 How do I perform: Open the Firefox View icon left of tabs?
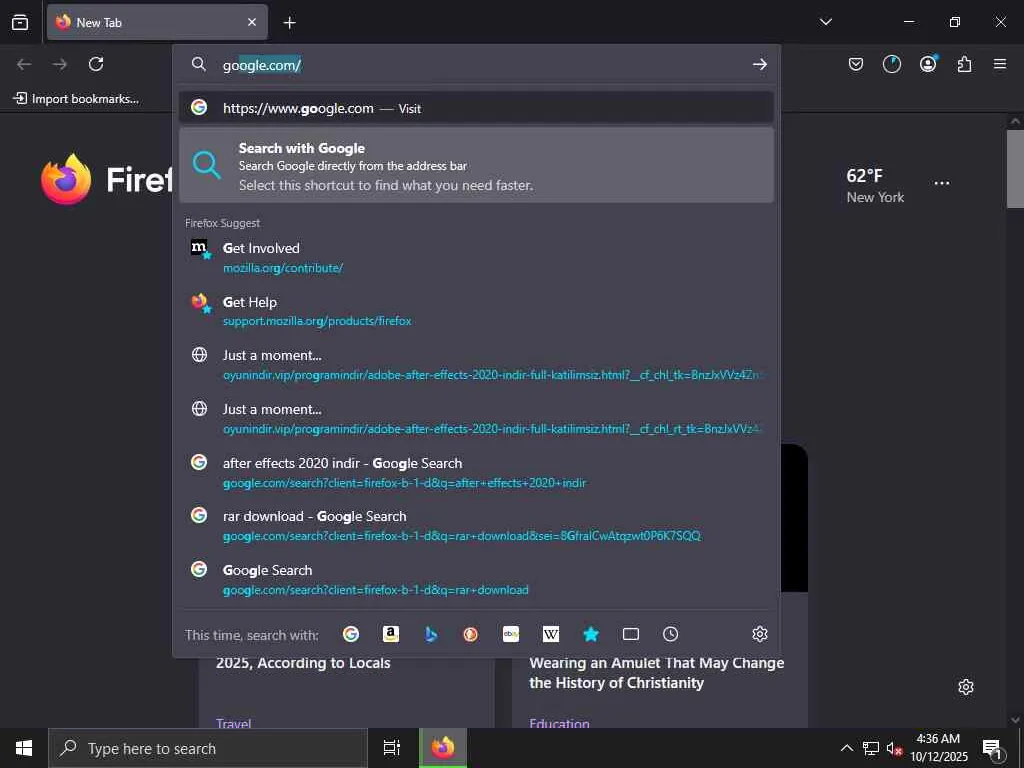(20, 22)
